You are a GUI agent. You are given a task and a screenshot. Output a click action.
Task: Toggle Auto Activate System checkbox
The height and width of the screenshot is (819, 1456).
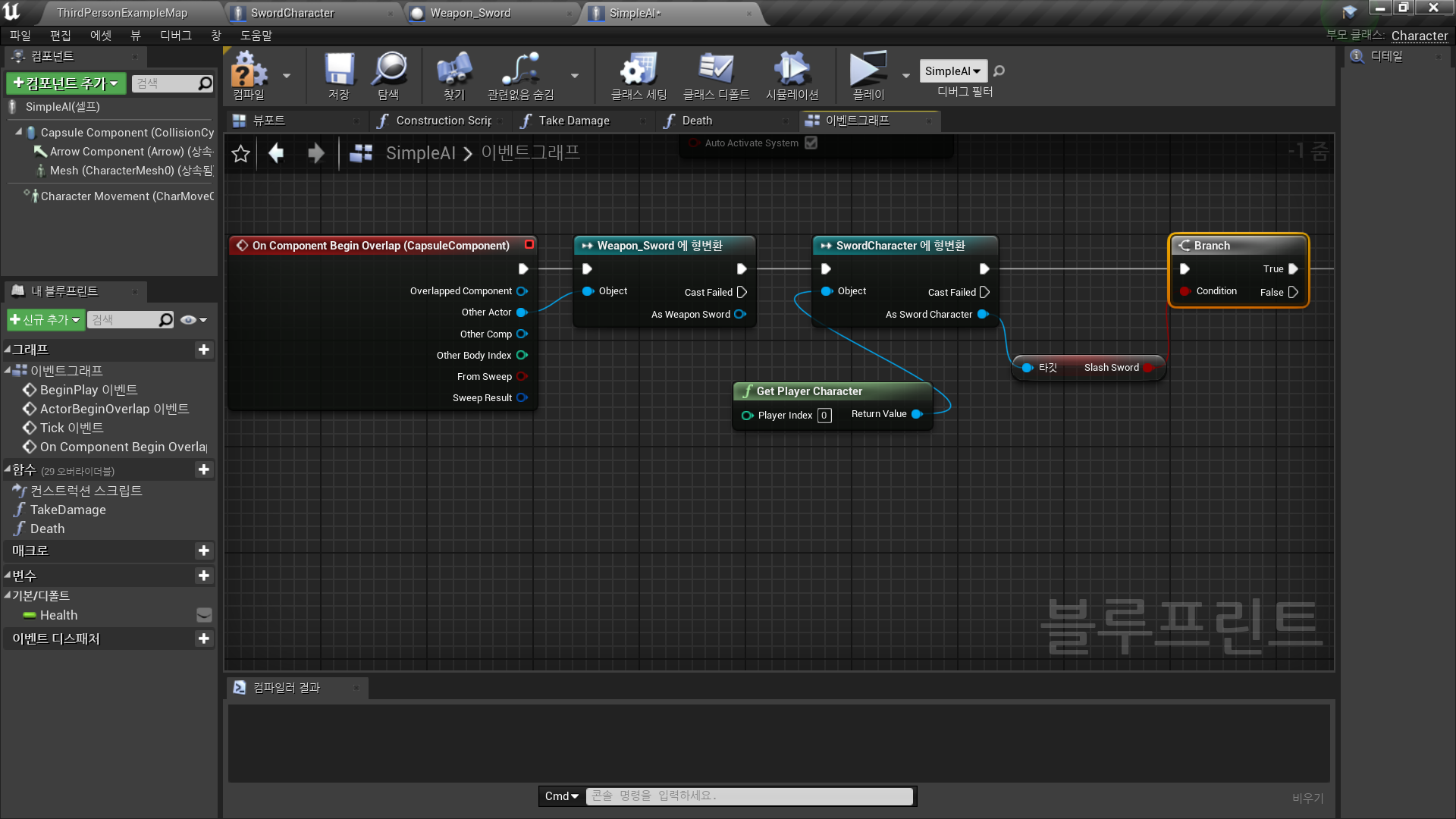(811, 143)
